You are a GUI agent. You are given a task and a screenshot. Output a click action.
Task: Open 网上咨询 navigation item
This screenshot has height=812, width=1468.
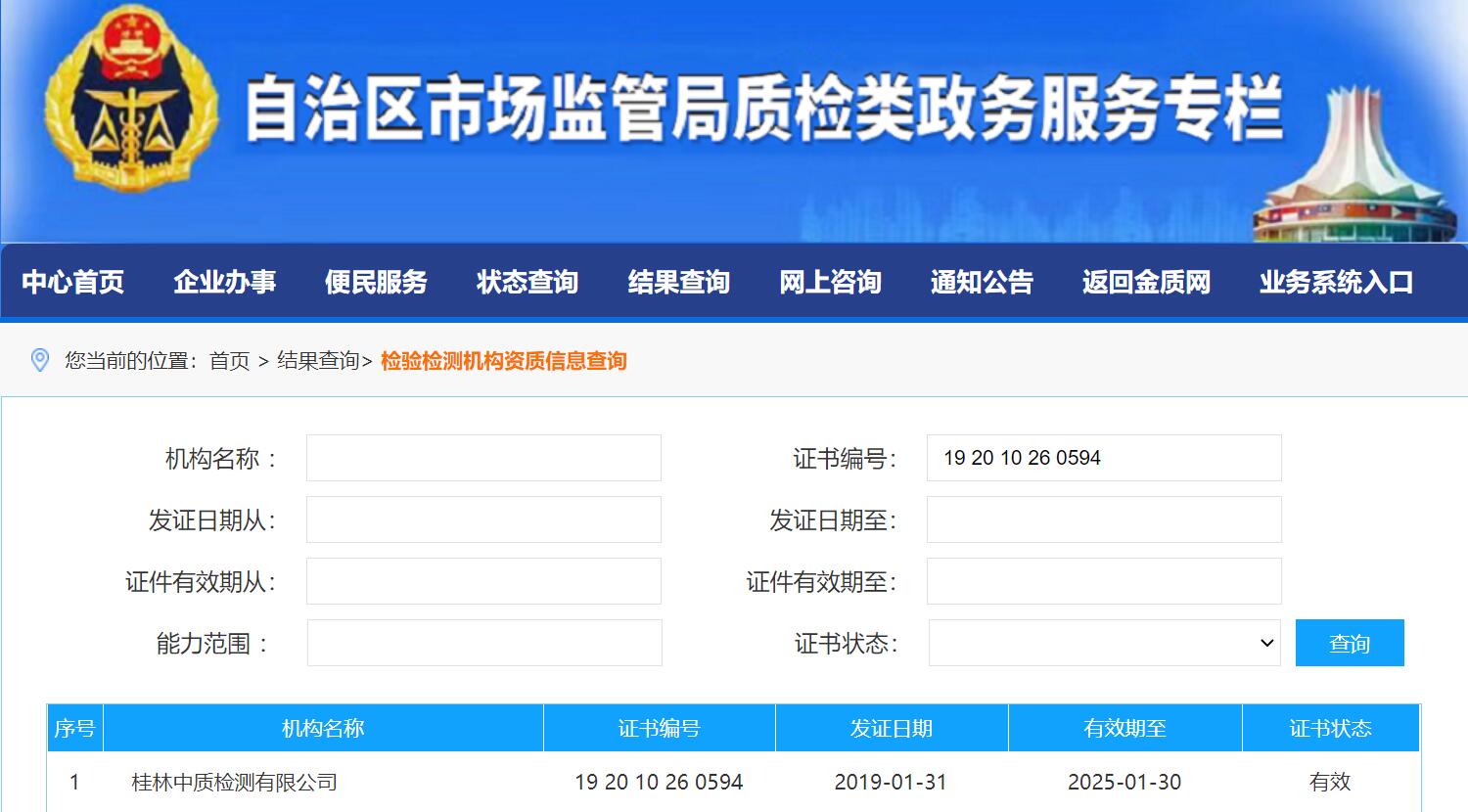830,282
